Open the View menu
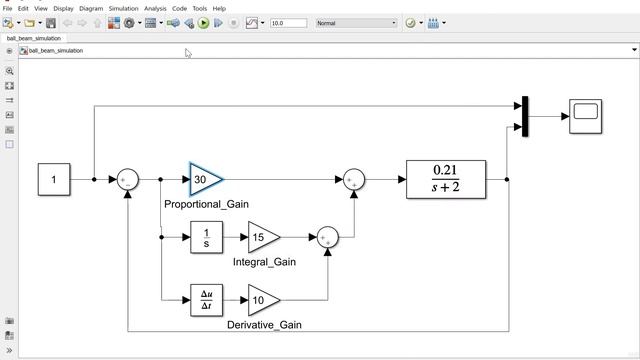This screenshot has width=640, height=360. point(41,8)
